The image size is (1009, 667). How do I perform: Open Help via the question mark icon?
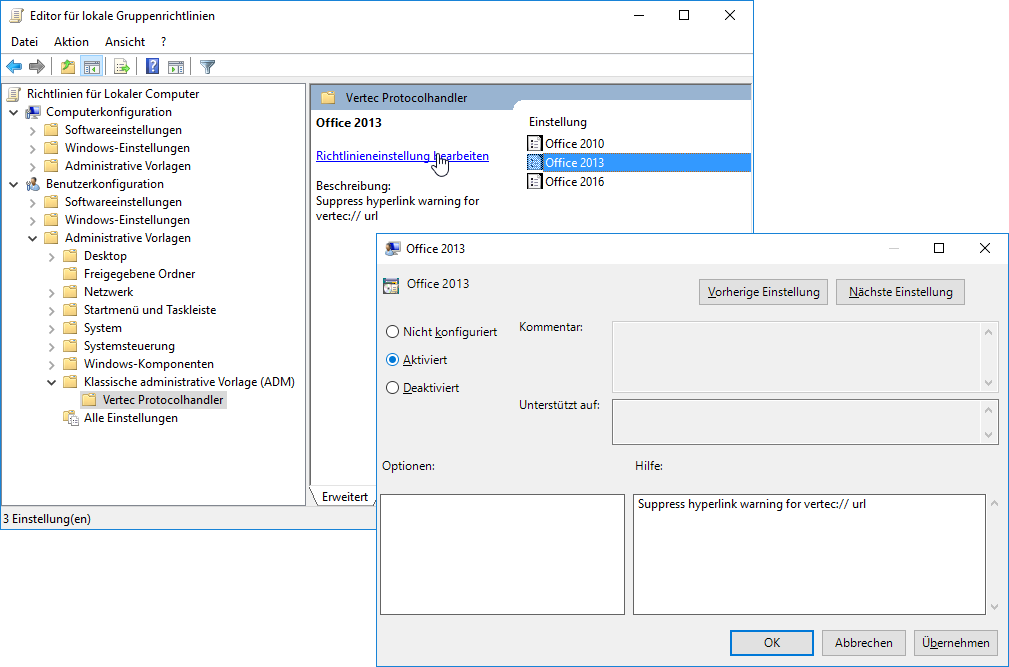tap(152, 67)
